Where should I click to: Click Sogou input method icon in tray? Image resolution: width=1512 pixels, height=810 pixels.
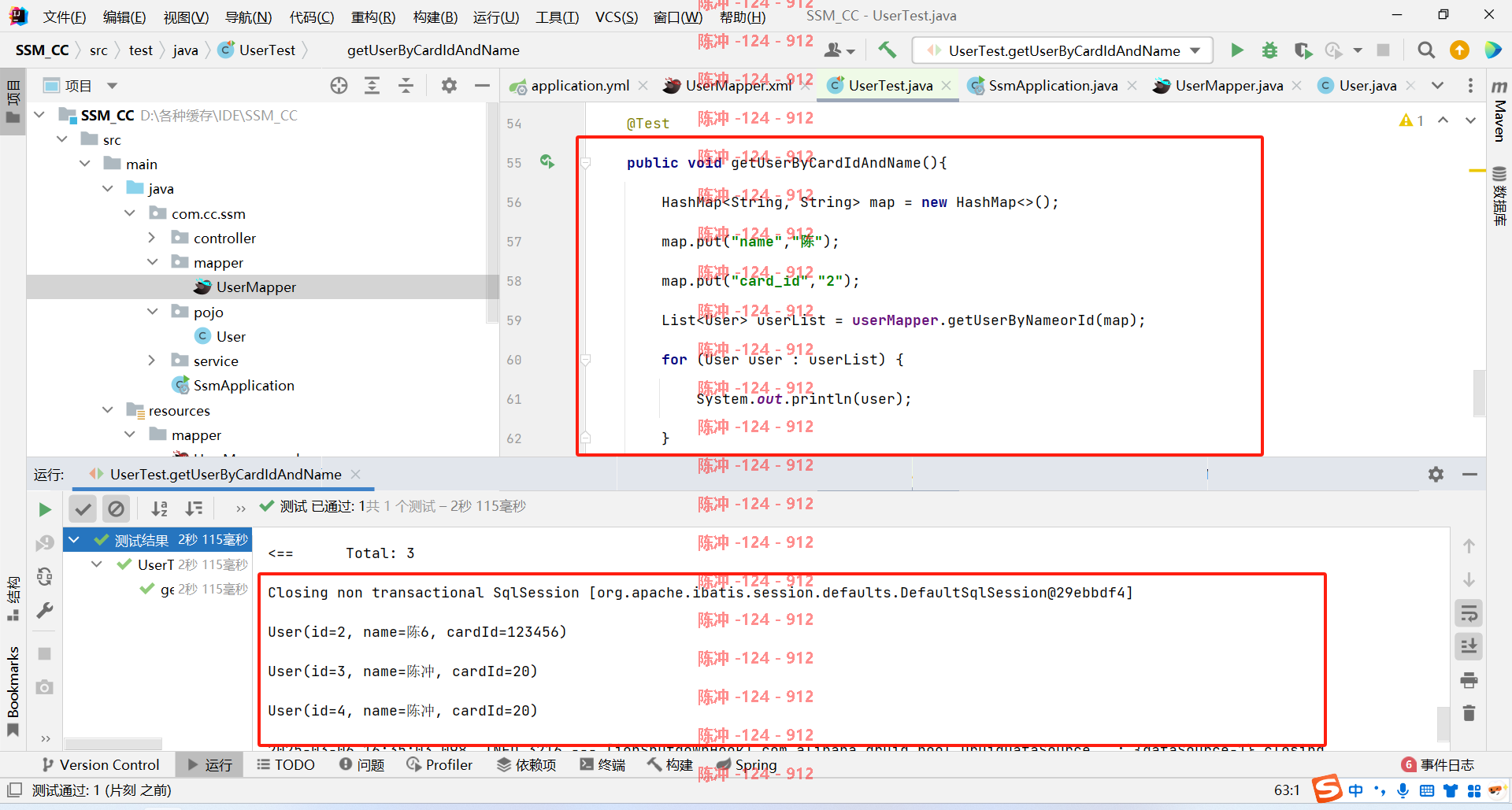1327,789
